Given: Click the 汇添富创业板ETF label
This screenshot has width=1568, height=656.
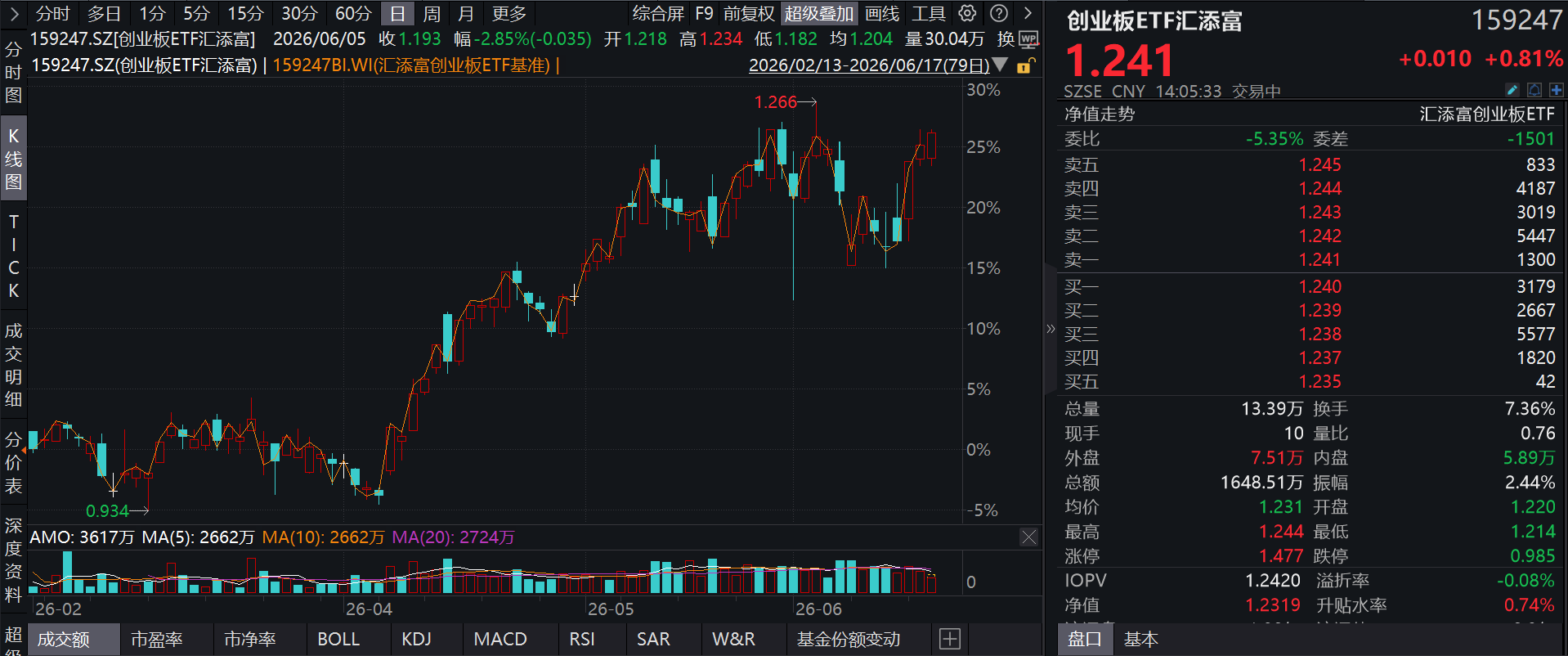Looking at the screenshot, I should click(x=1486, y=114).
